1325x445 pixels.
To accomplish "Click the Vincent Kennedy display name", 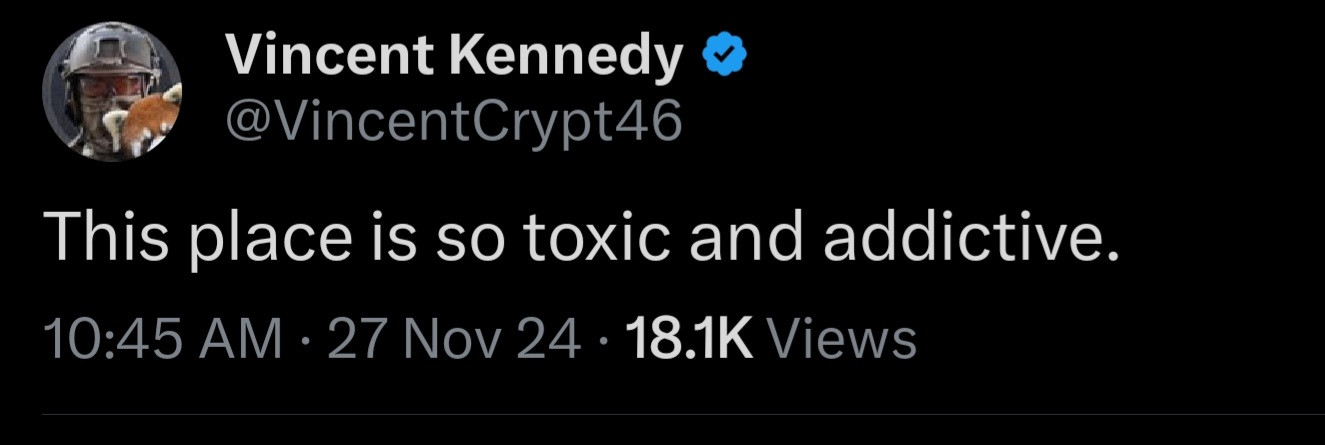I will tap(455, 59).
